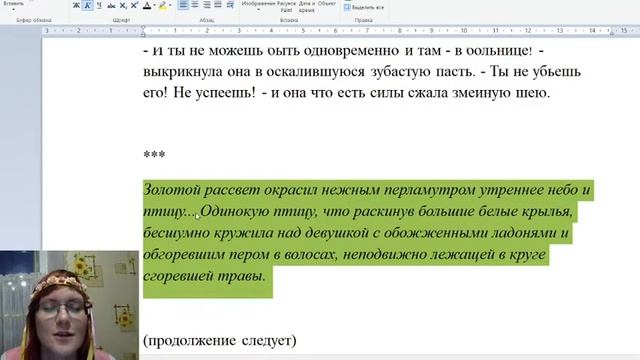
Task: Click the webcam video thumbnail
Action: (69, 305)
